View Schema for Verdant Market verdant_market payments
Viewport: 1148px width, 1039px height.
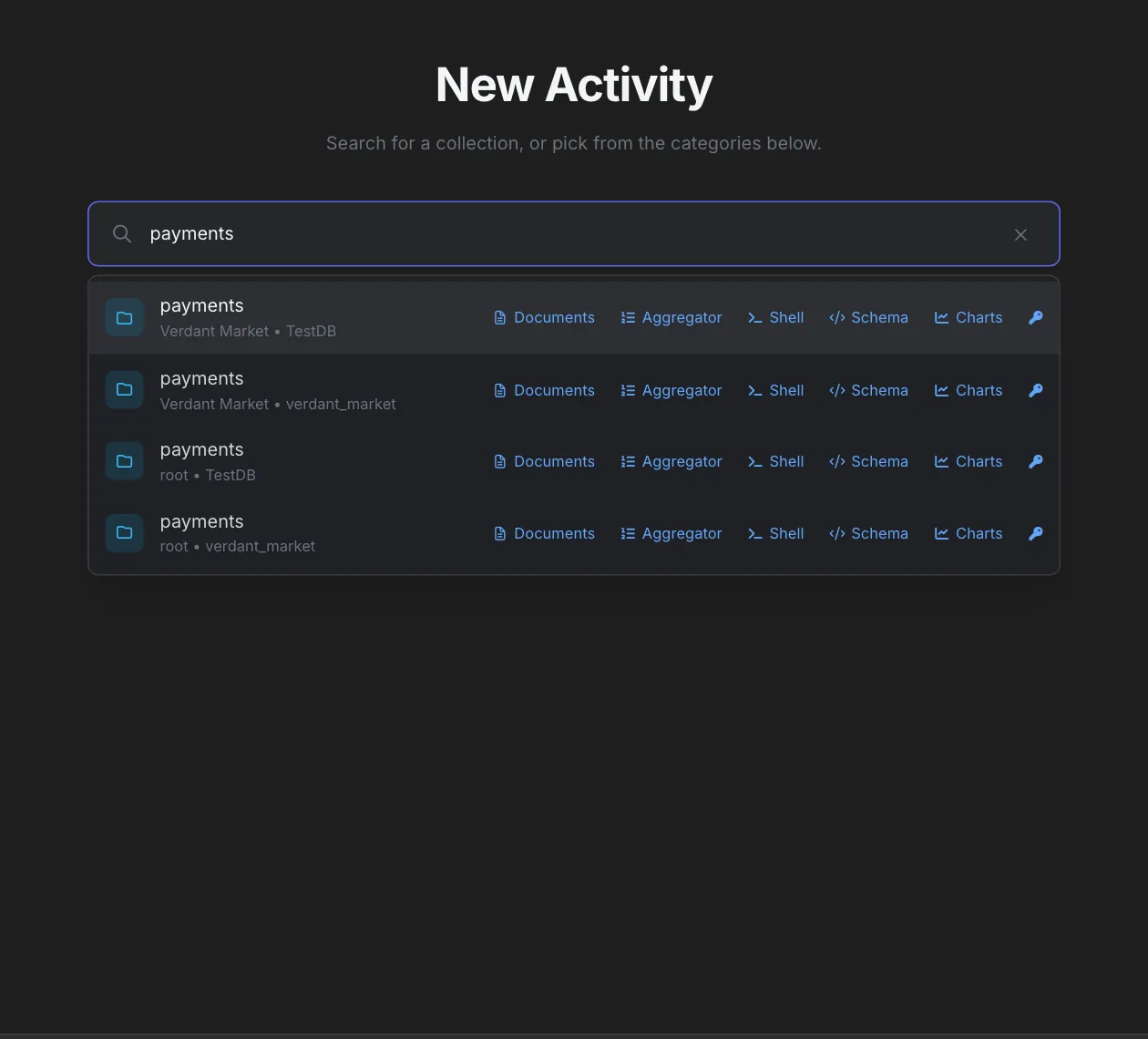(868, 390)
